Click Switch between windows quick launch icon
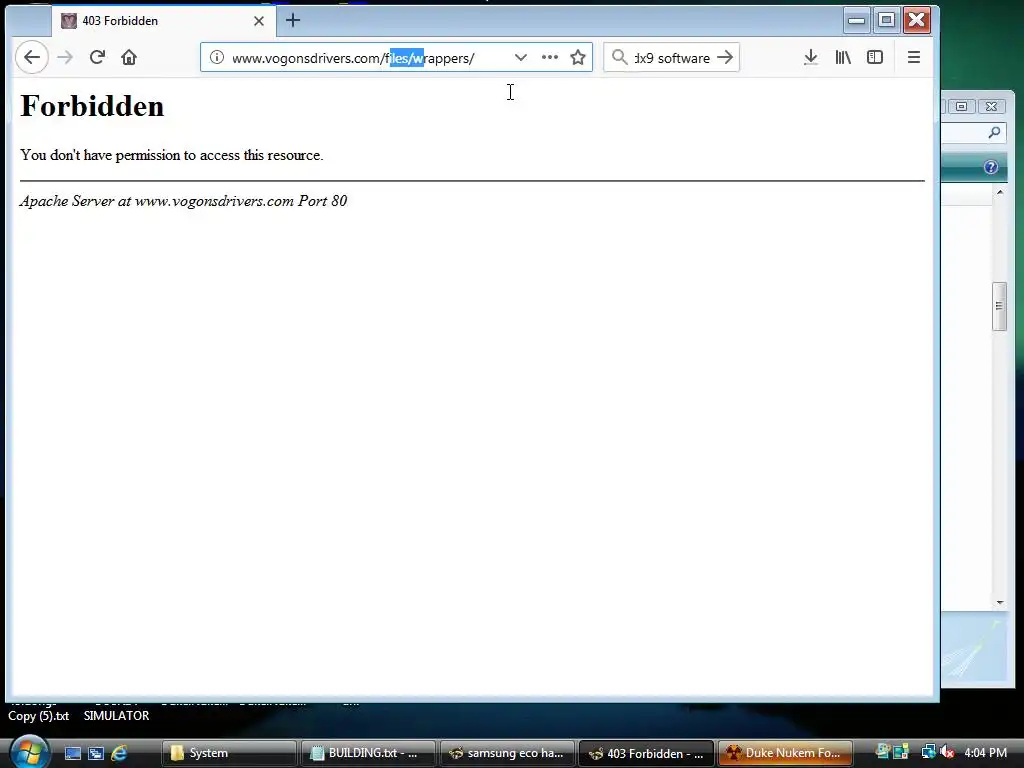 pyautogui.click(x=96, y=753)
